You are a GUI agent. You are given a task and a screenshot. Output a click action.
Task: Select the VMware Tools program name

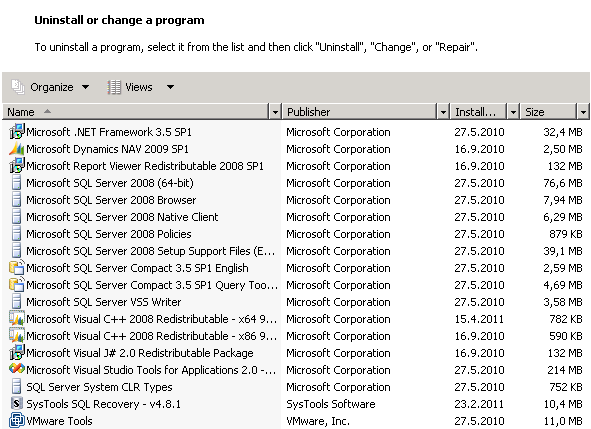point(59,421)
